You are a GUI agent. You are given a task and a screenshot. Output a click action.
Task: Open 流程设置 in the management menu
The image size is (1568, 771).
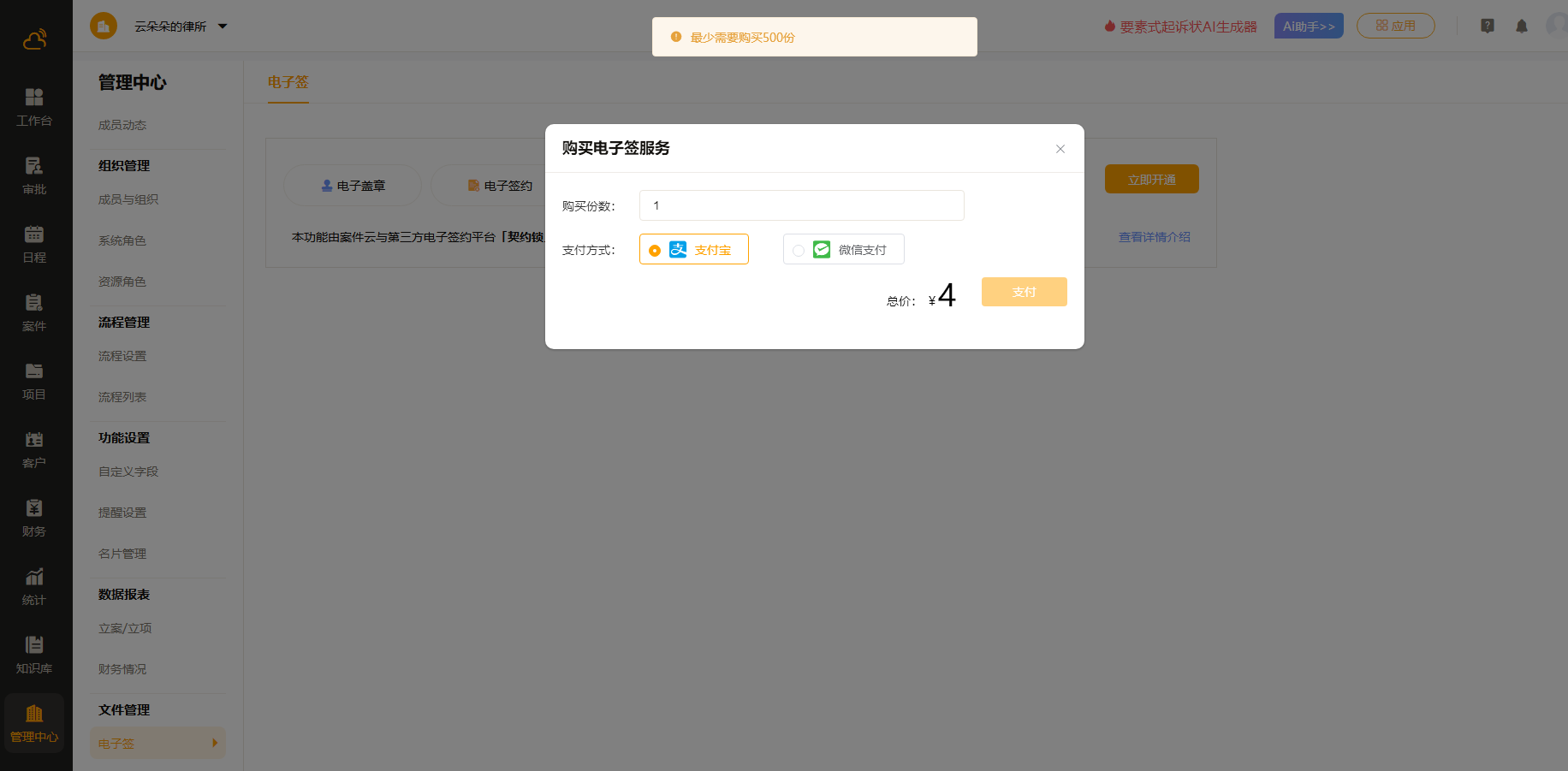122,356
